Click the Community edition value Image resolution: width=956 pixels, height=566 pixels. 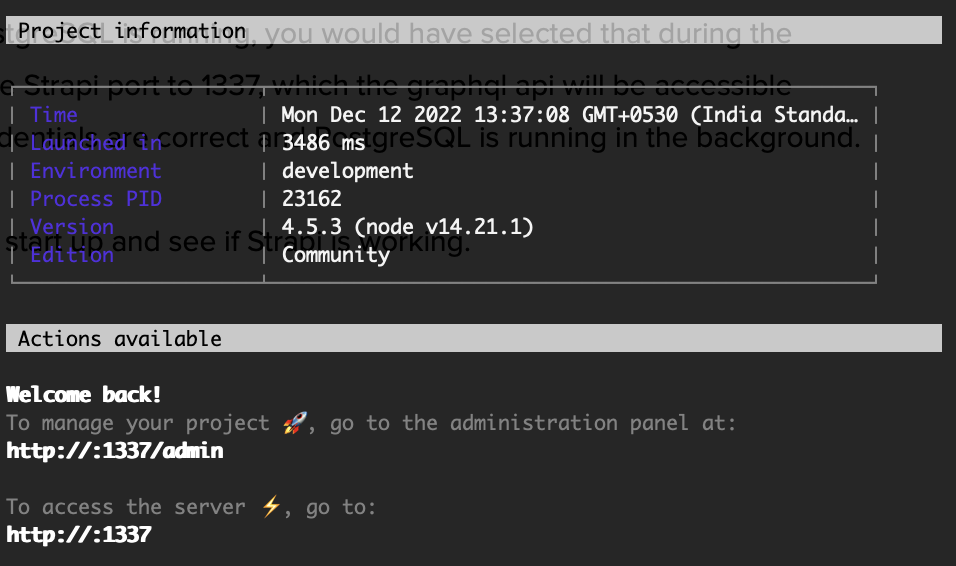coord(336,255)
